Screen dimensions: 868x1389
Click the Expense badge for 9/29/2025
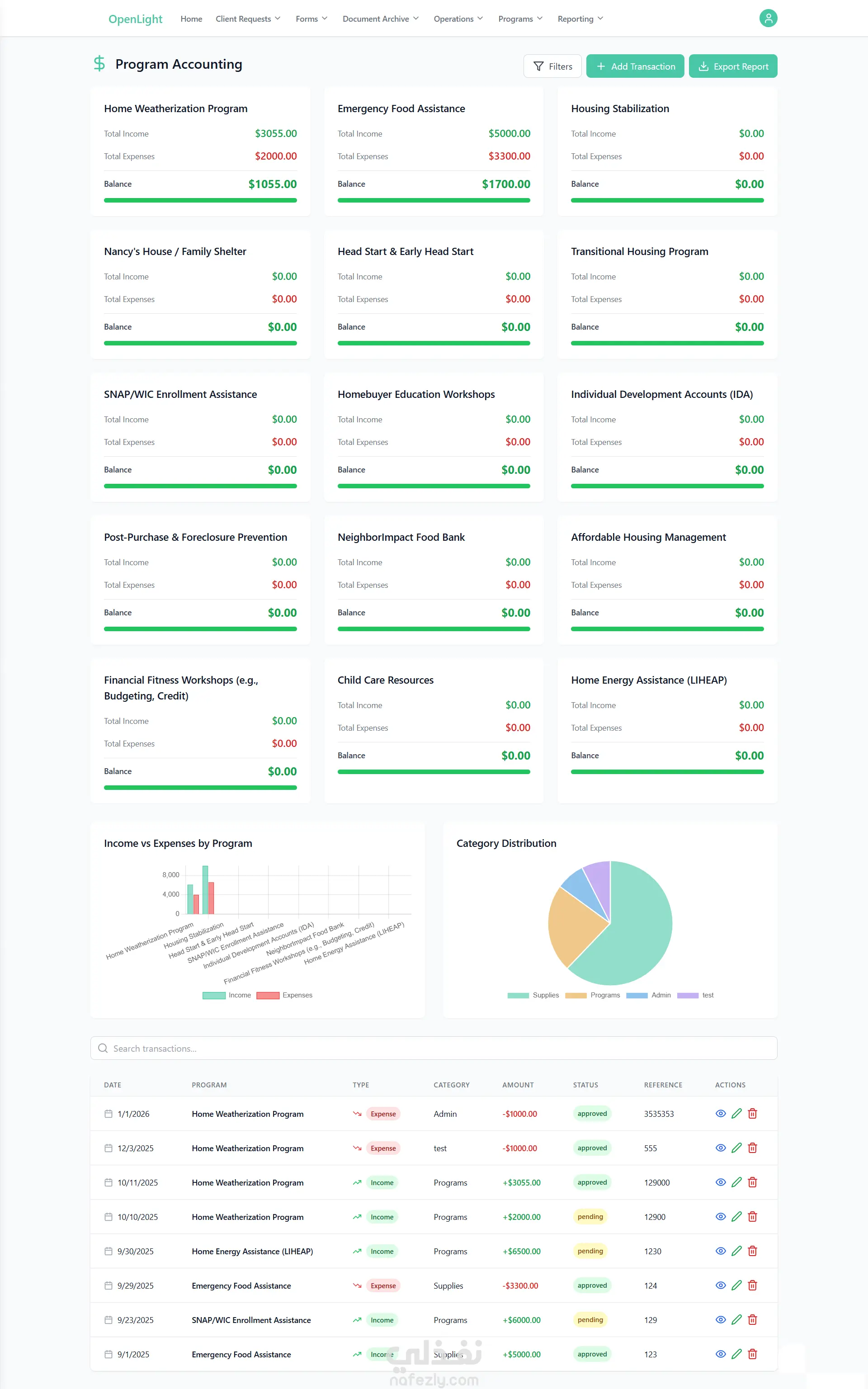pos(383,1286)
